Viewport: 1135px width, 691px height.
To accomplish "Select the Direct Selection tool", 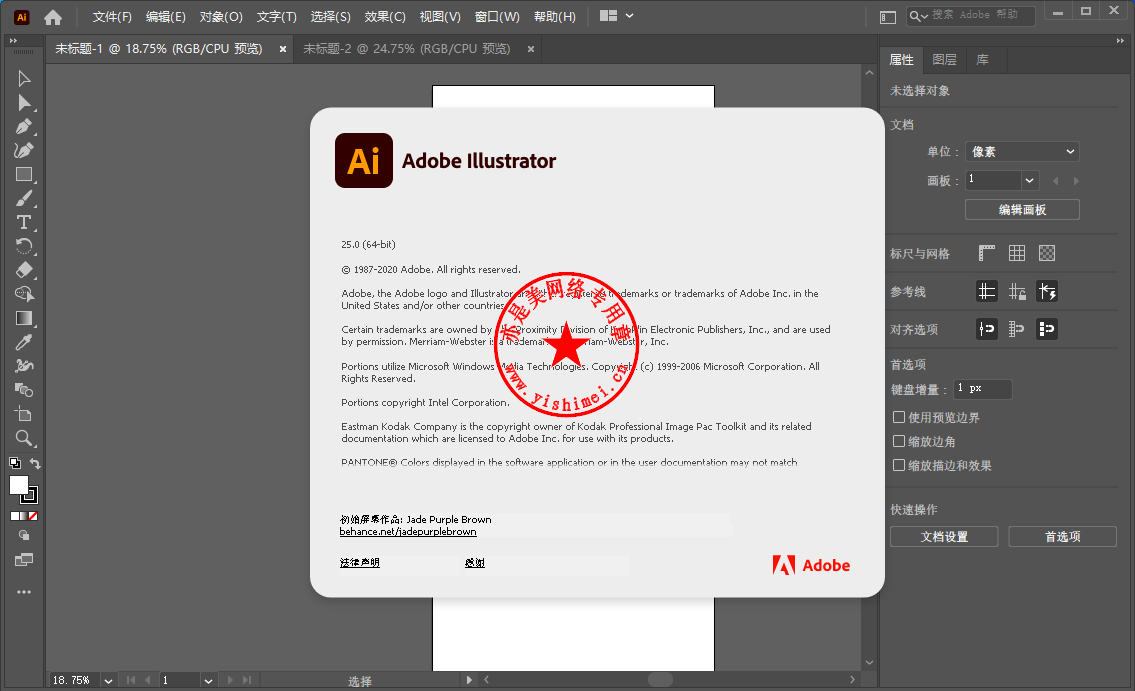I will [24, 102].
